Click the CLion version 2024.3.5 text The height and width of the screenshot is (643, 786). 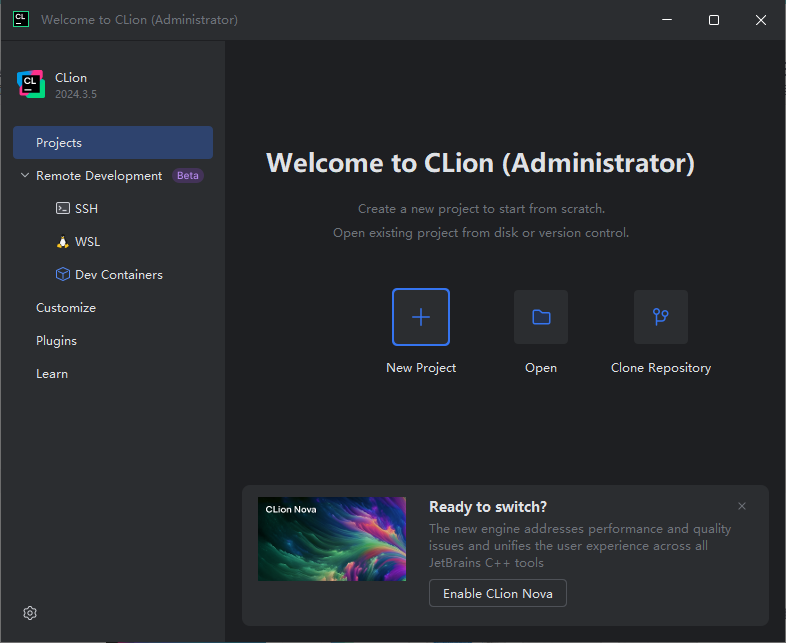tap(76, 94)
